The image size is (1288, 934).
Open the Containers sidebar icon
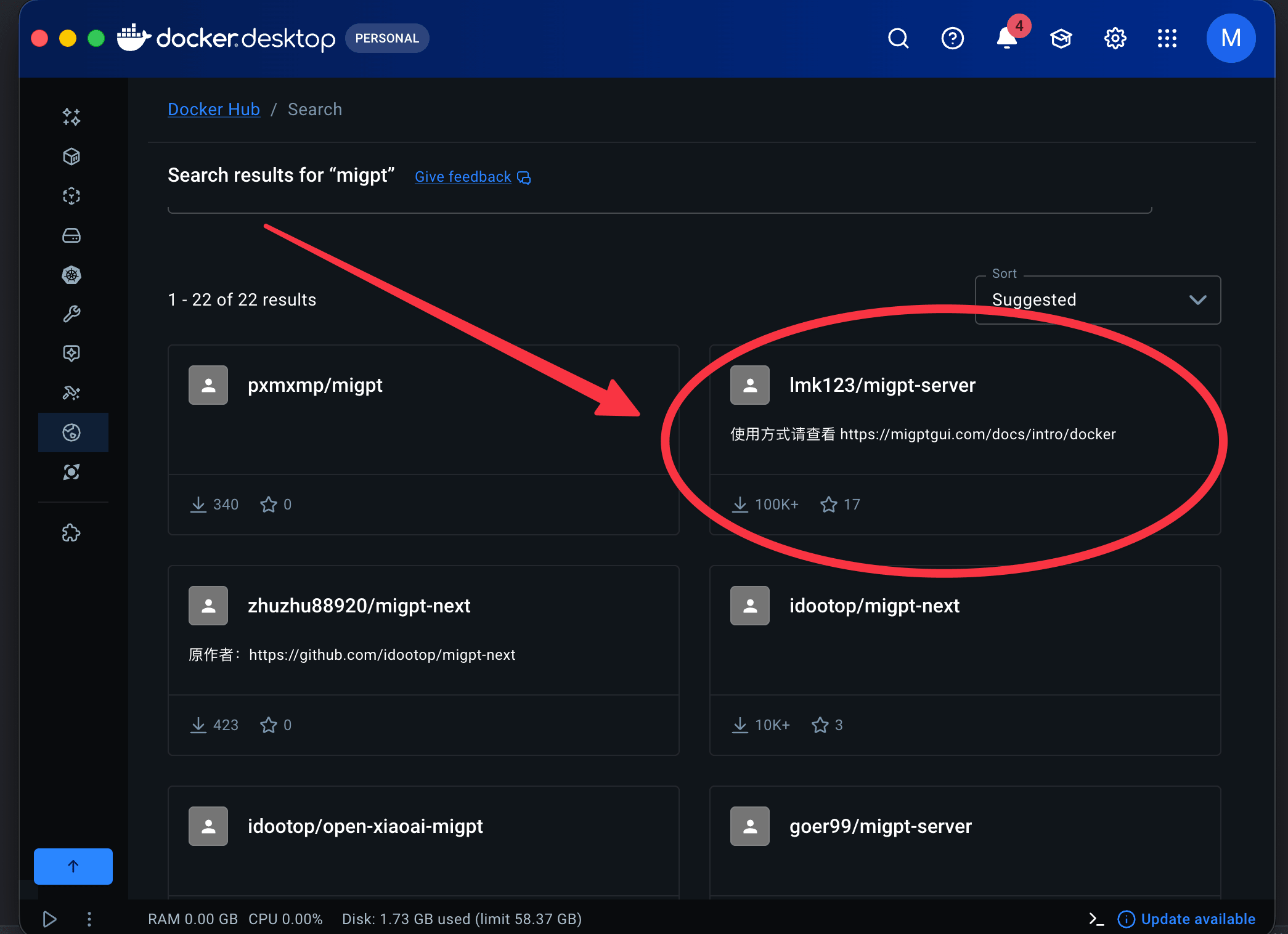pos(71,156)
